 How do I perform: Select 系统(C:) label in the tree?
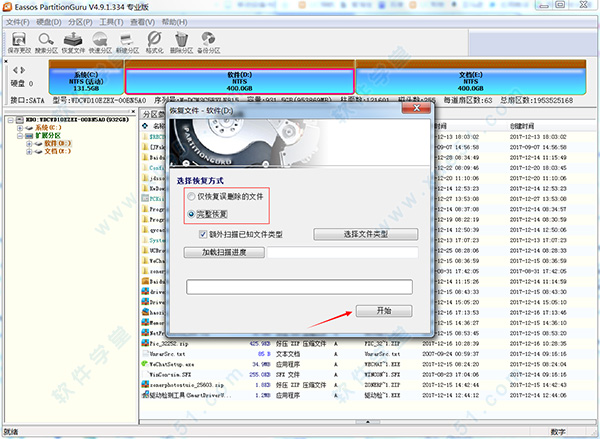pyautogui.click(x=48, y=128)
